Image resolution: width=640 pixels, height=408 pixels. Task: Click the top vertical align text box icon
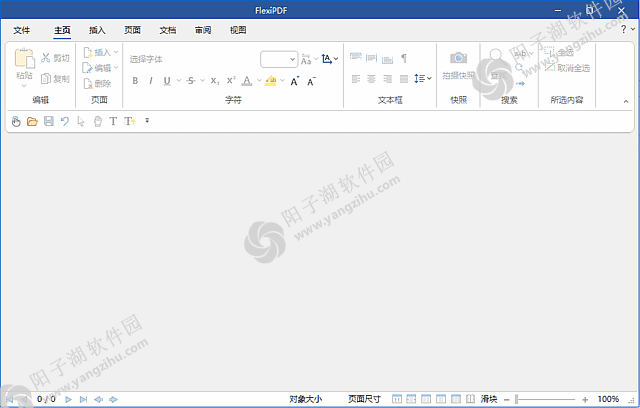point(356,58)
